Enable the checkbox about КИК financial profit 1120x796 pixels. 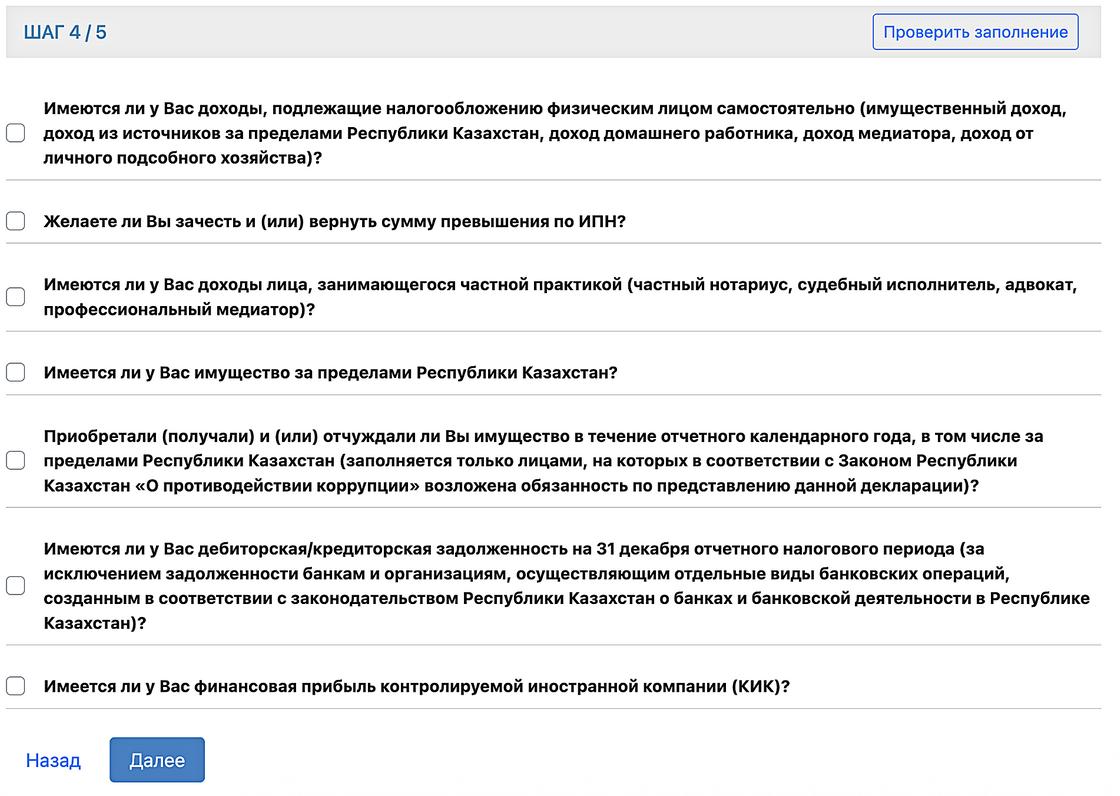[x=15, y=686]
